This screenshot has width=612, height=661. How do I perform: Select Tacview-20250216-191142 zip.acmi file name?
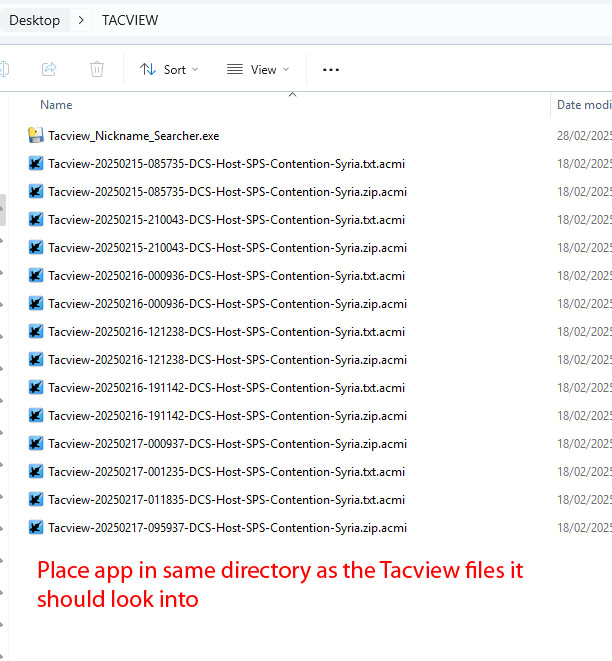coord(227,416)
